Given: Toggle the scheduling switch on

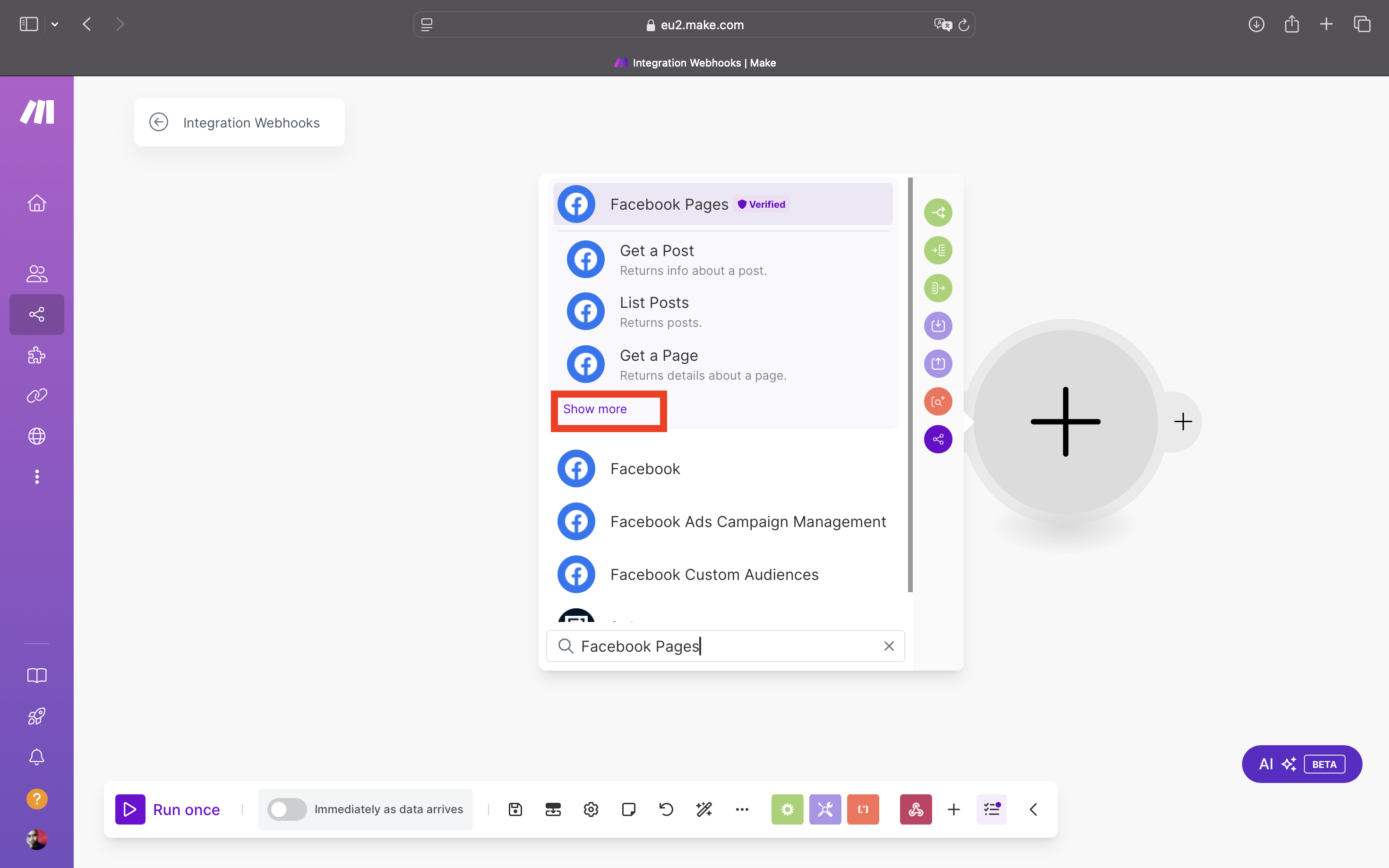Looking at the screenshot, I should (x=286, y=809).
